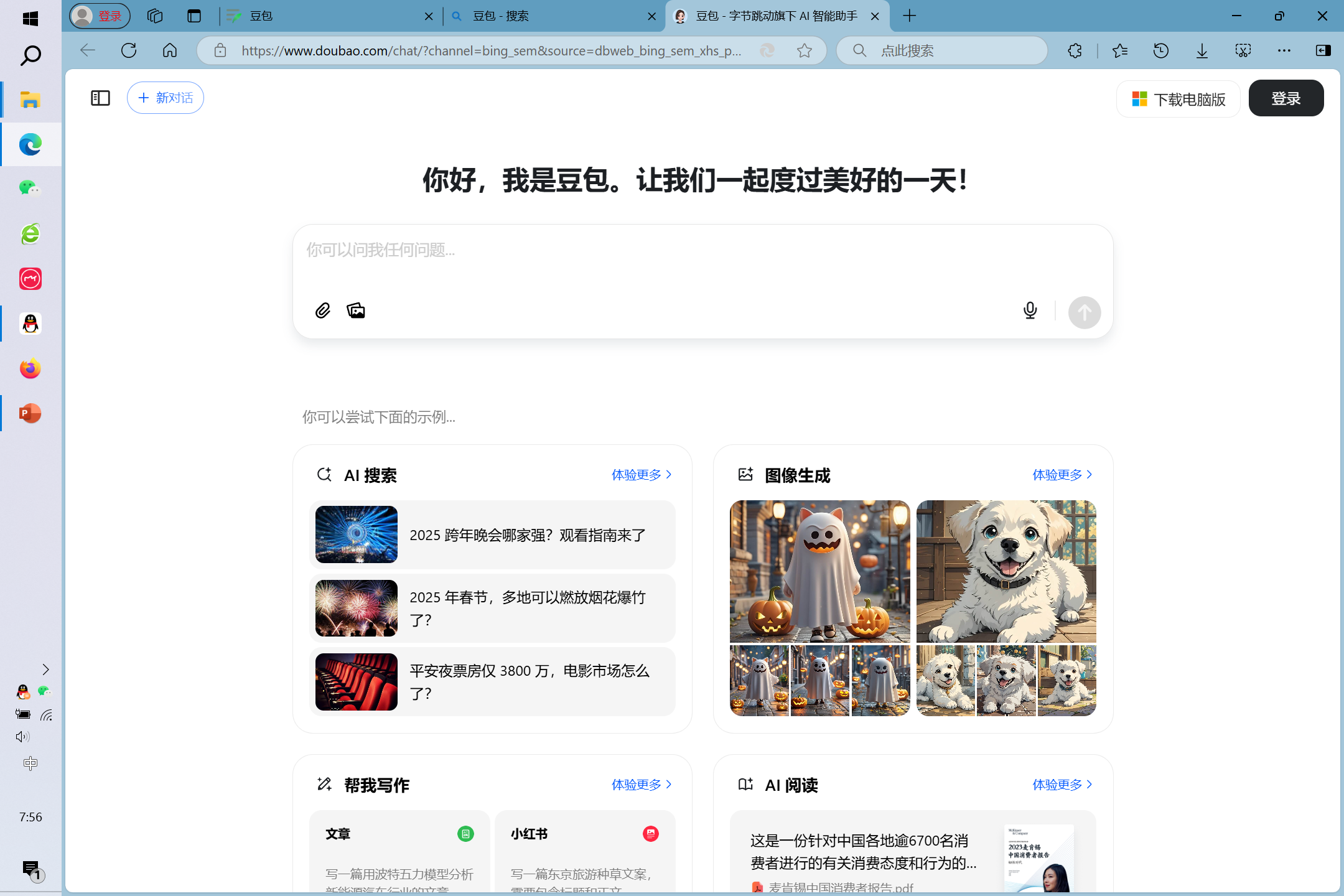Click the send arrow button

point(1085,312)
